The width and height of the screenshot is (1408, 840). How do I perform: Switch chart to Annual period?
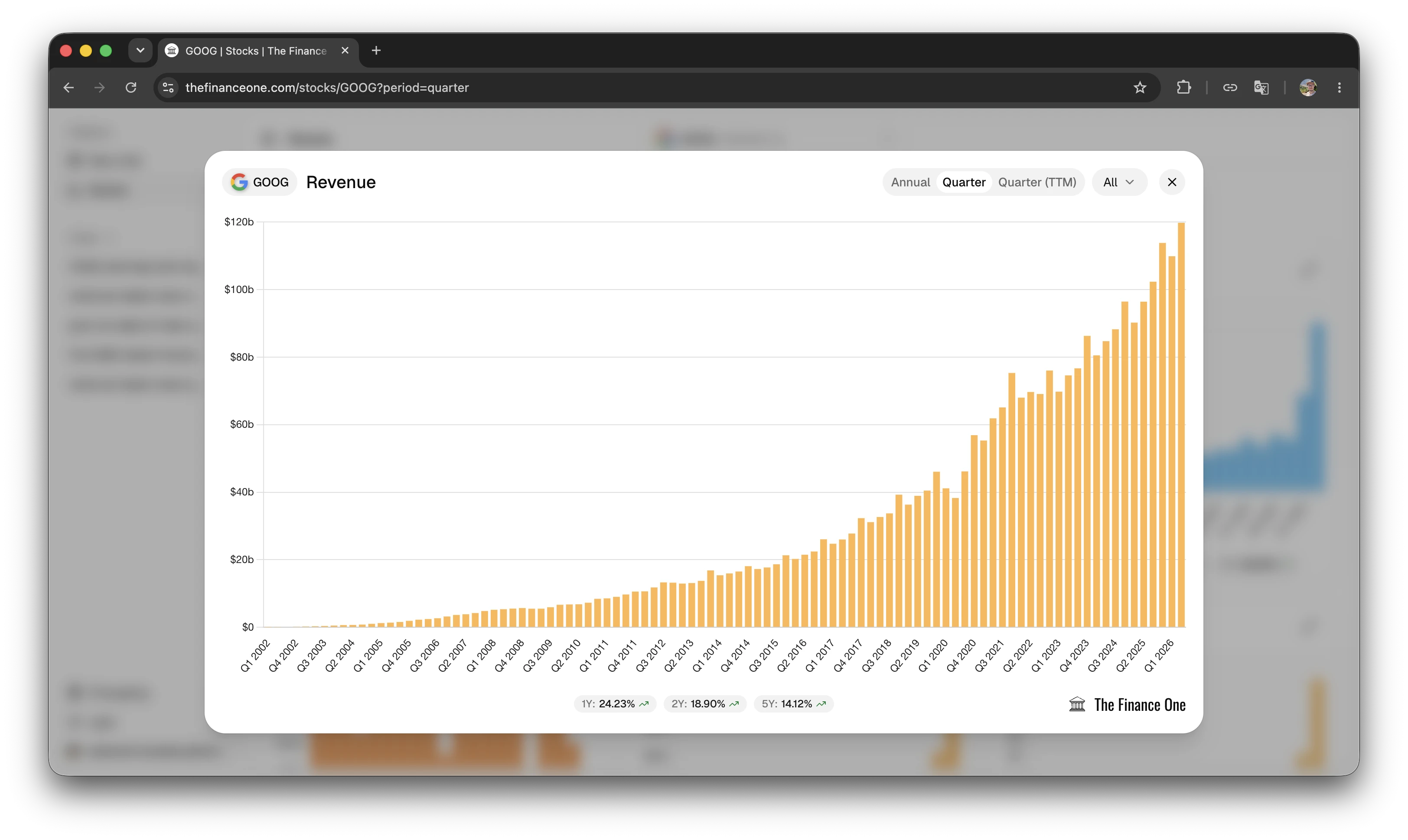coord(910,182)
